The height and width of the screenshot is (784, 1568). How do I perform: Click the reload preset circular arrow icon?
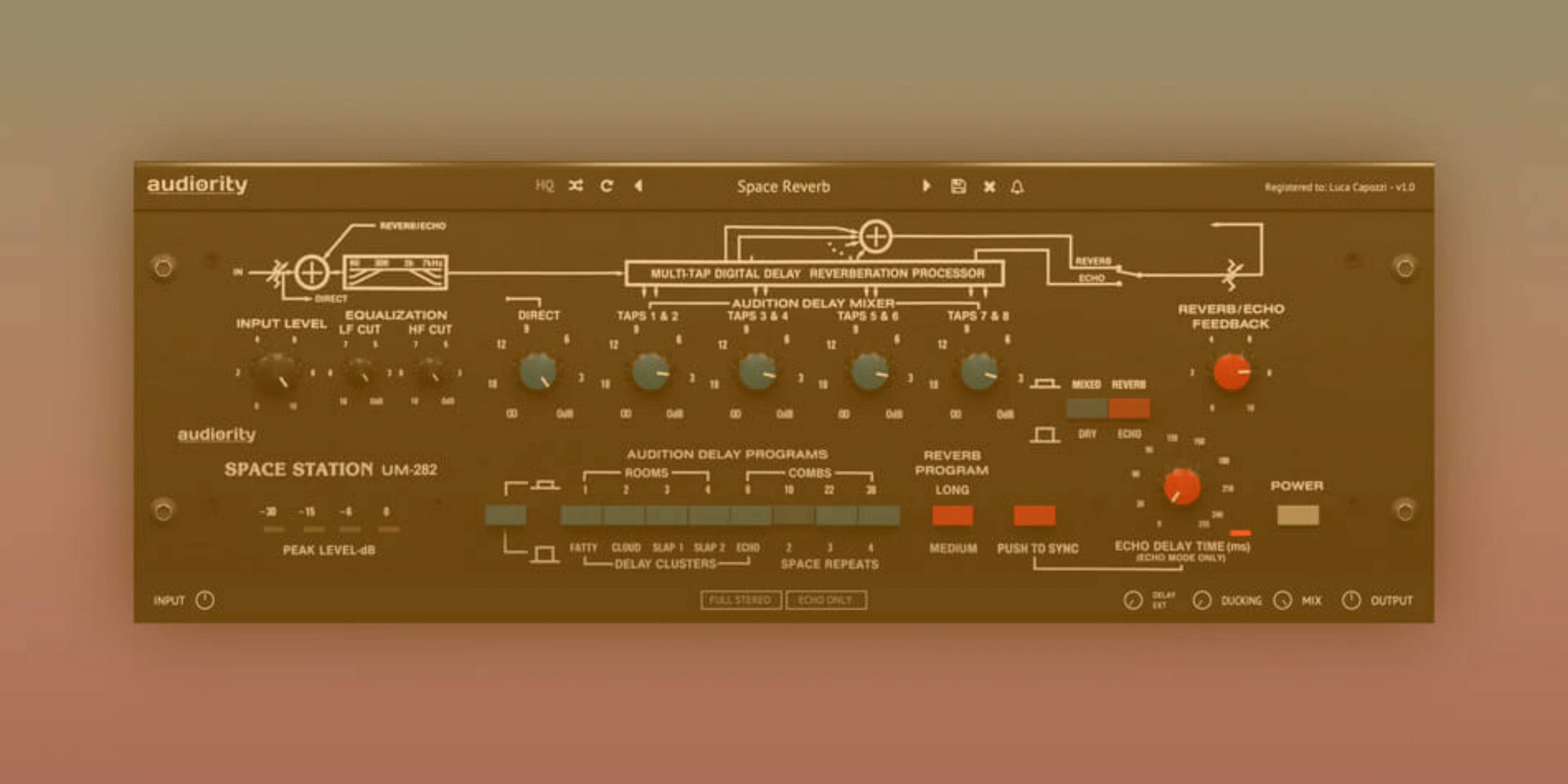coord(606,186)
